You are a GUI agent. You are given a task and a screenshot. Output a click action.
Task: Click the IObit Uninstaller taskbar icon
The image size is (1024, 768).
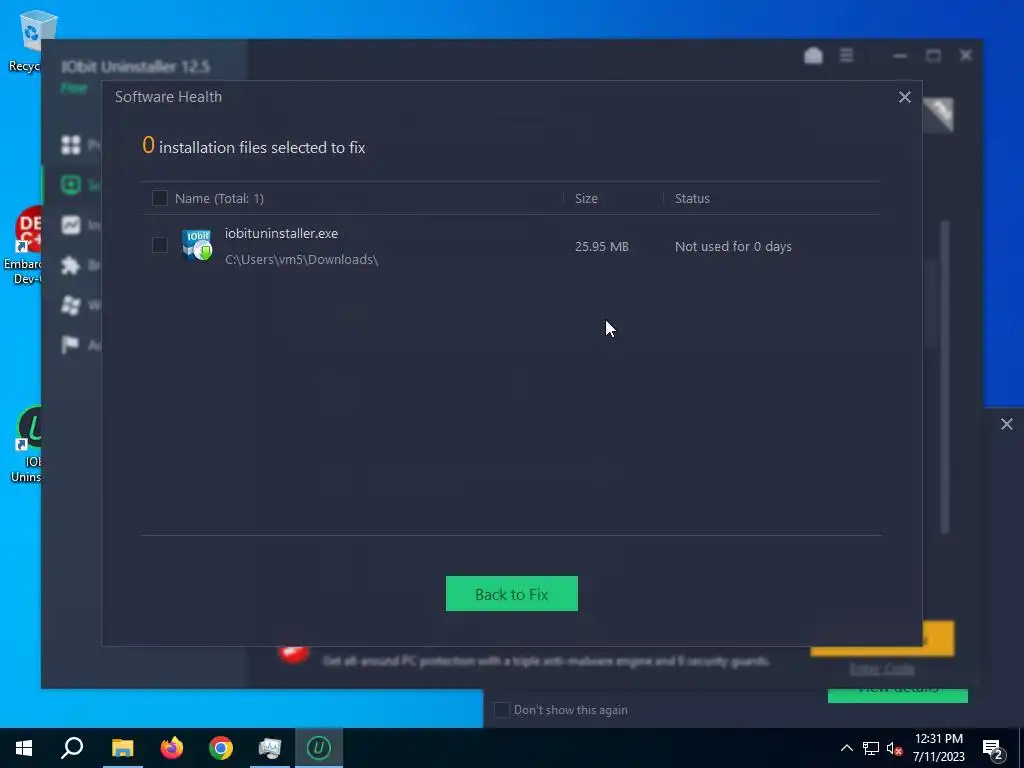click(x=319, y=748)
